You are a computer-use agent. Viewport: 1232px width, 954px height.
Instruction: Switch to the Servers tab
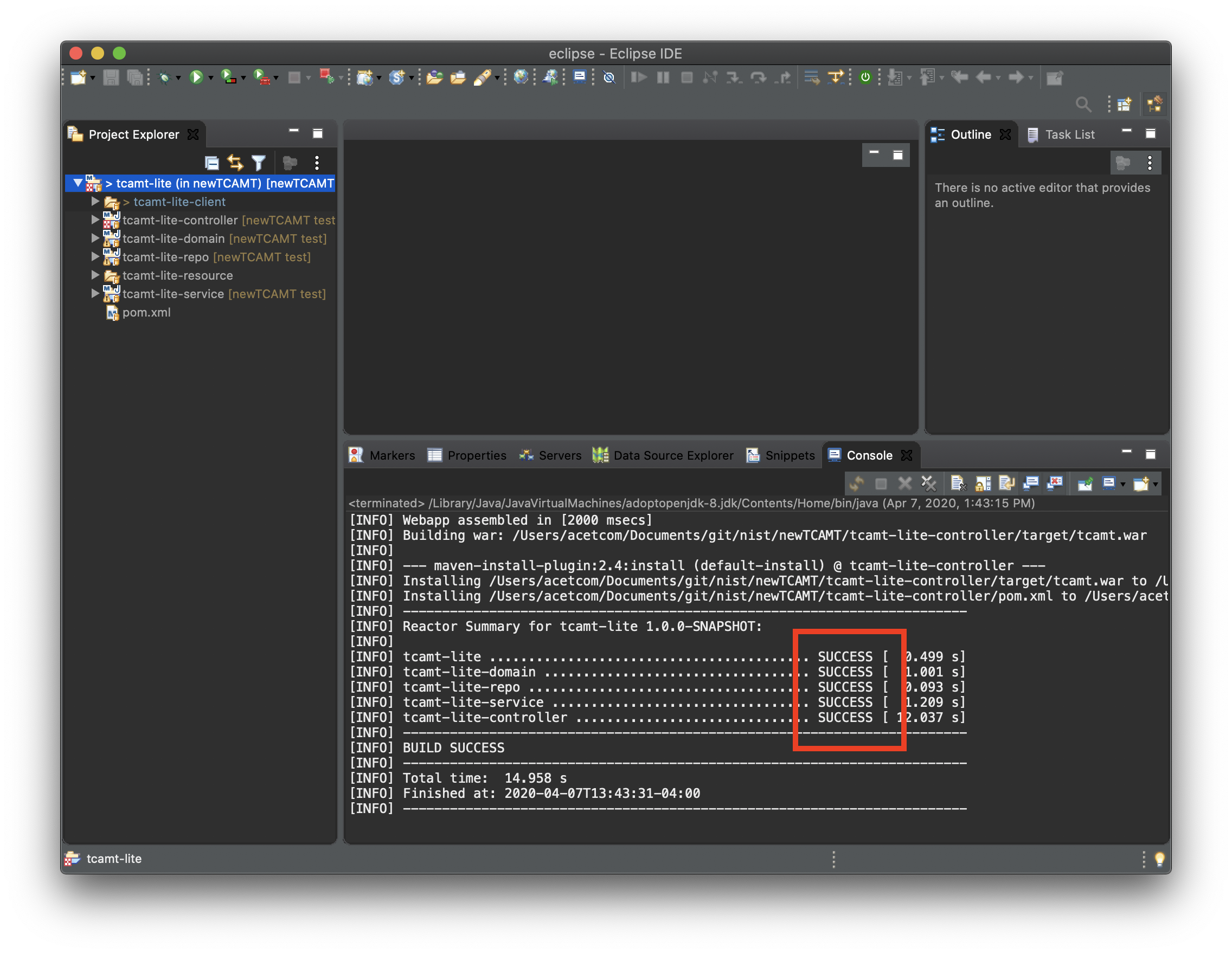550,455
